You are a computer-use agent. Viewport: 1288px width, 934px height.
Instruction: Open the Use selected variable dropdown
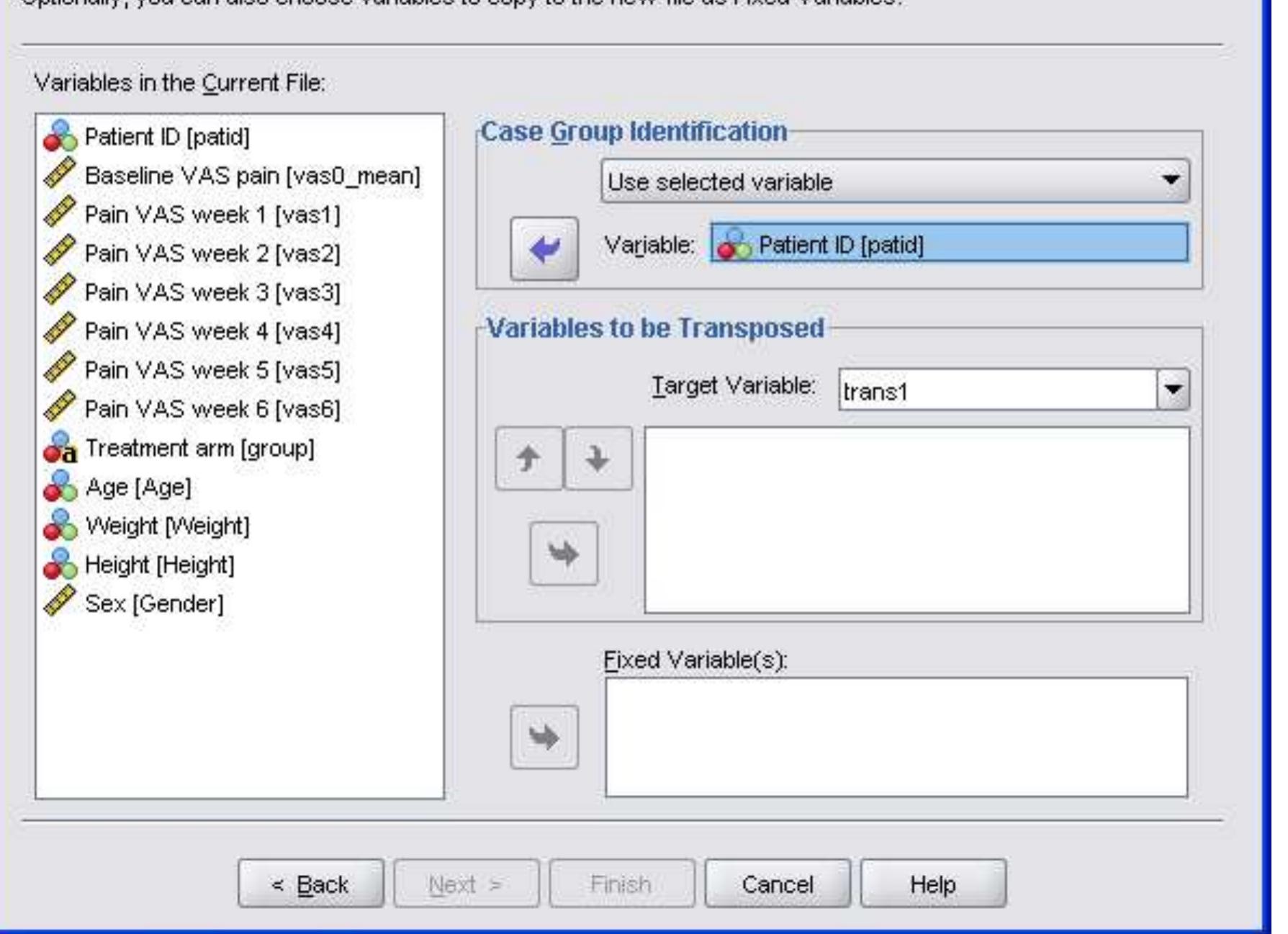point(895,181)
